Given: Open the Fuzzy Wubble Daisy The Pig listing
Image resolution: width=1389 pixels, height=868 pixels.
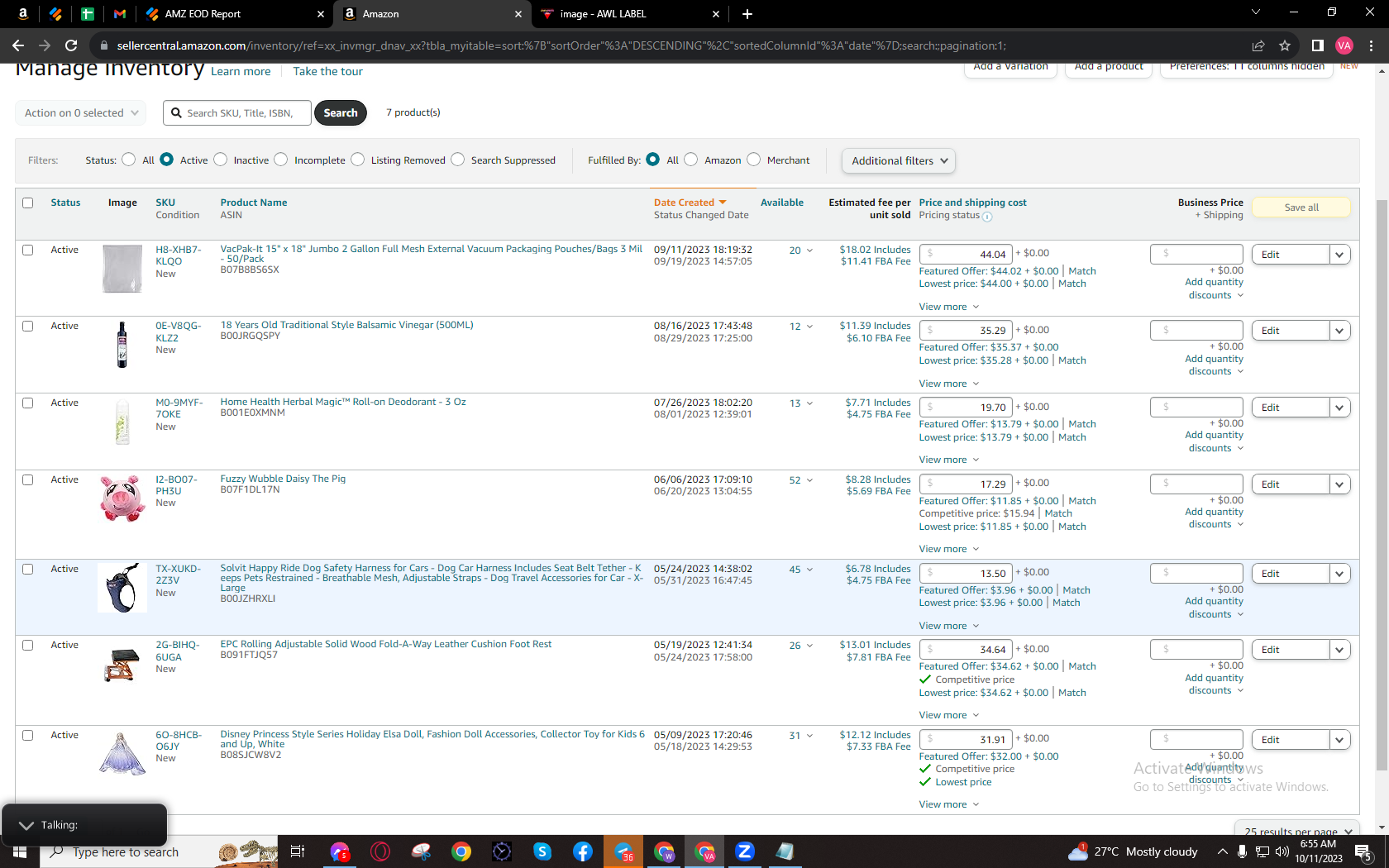Looking at the screenshot, I should click(283, 479).
